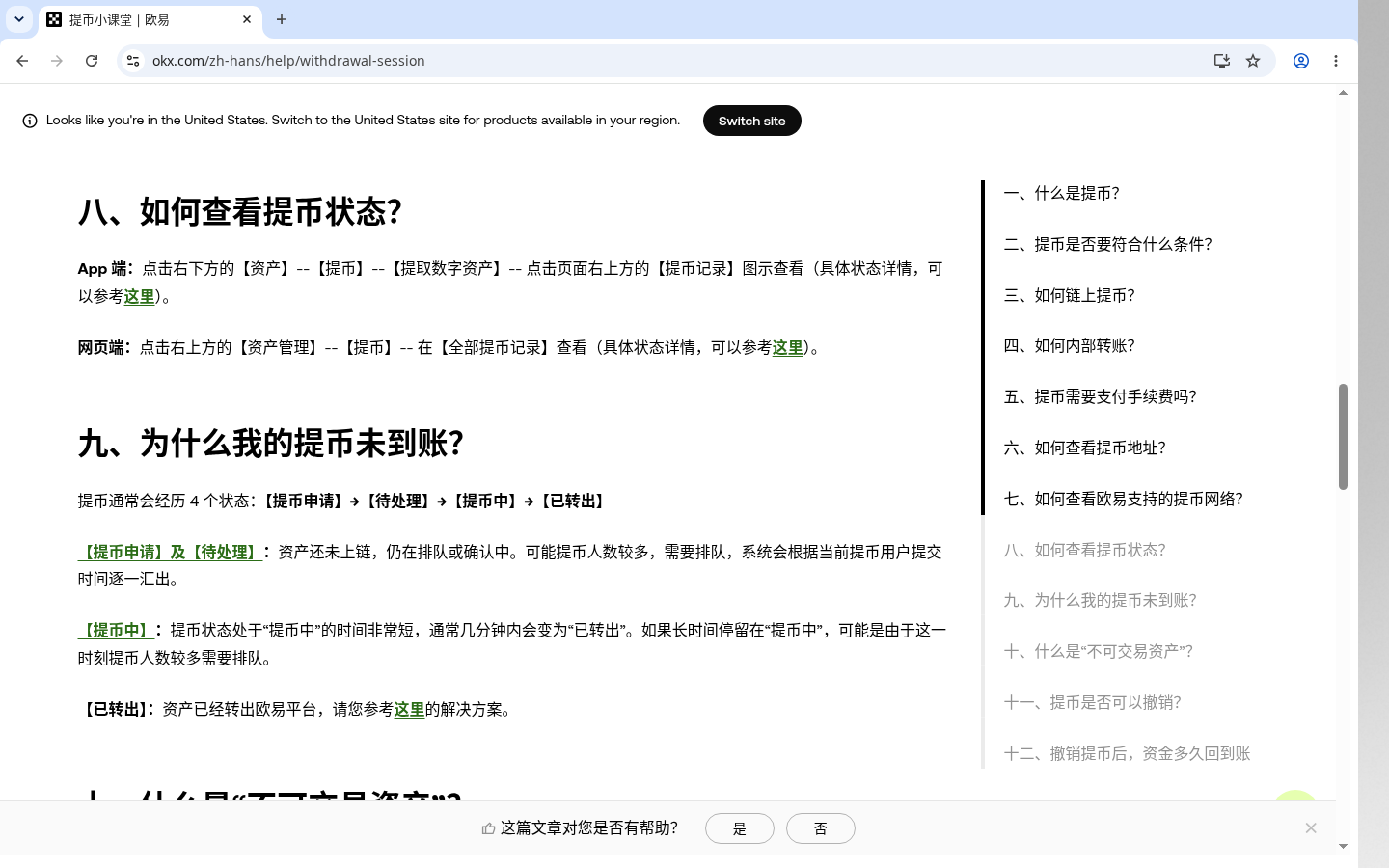Click the bold App 端 label
Image resolution: width=1389 pixels, height=868 pixels.
(x=105, y=268)
